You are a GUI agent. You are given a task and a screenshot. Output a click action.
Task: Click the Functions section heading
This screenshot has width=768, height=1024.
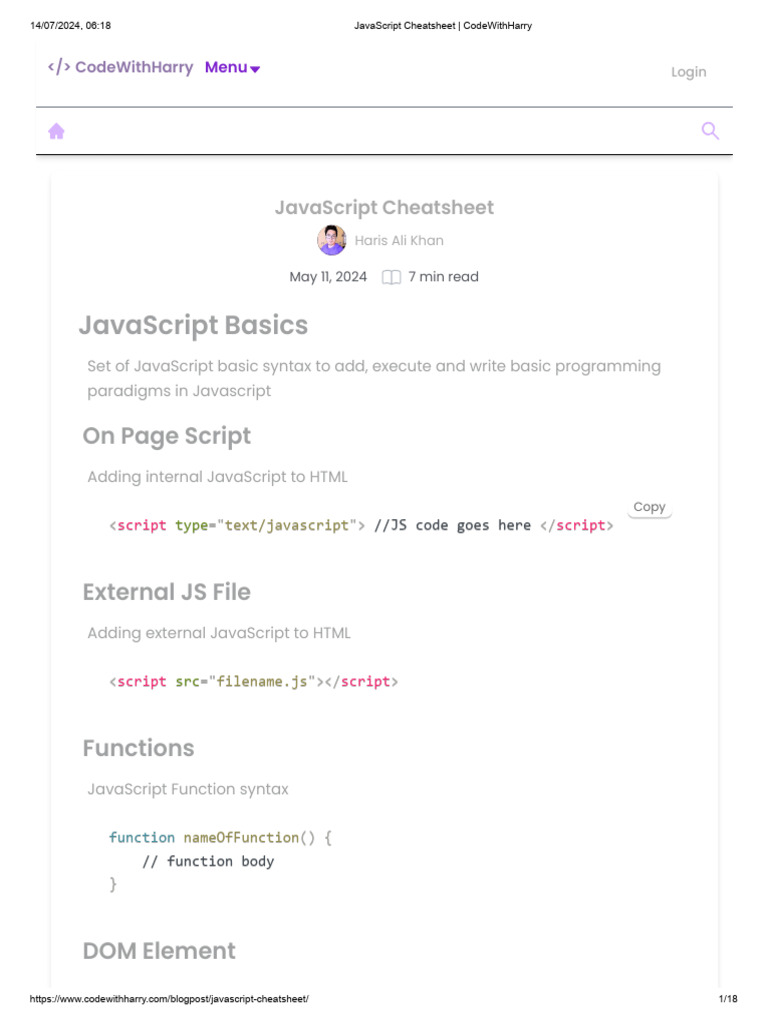pos(138,748)
